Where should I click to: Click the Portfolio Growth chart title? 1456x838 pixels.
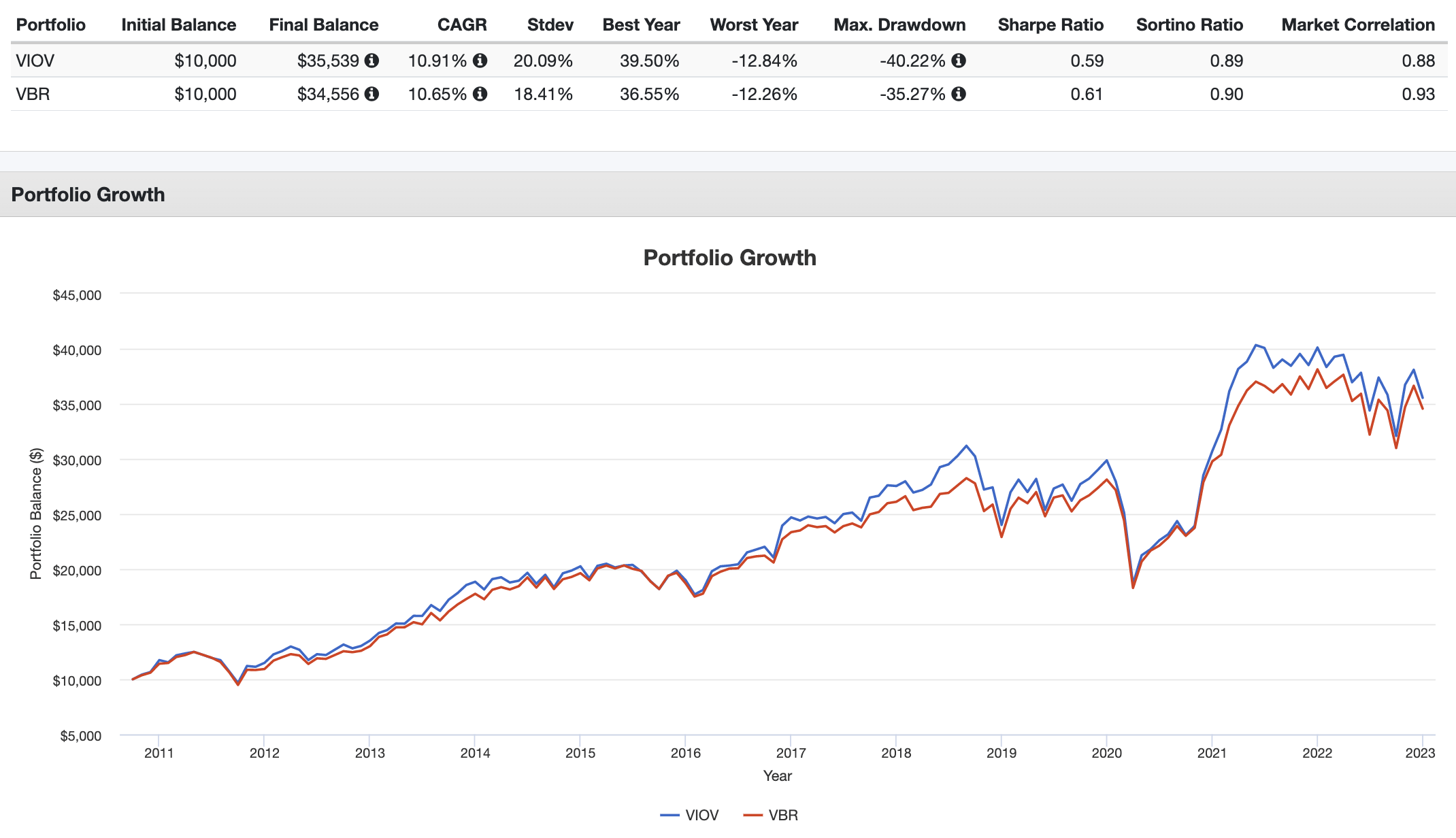pos(729,258)
